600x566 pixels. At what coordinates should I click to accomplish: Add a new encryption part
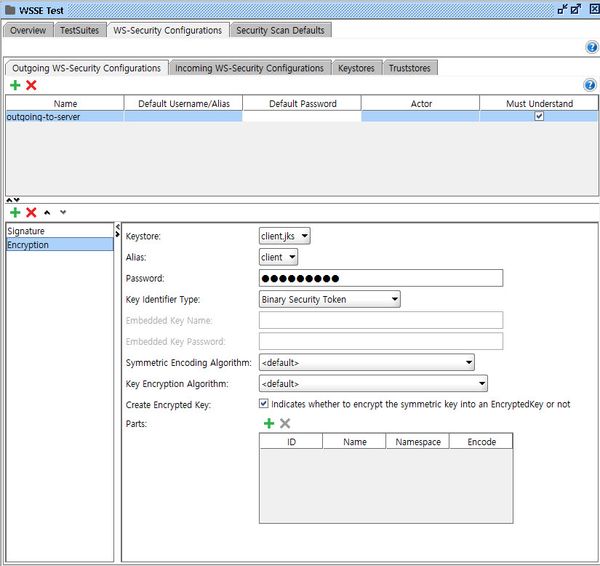click(x=268, y=424)
